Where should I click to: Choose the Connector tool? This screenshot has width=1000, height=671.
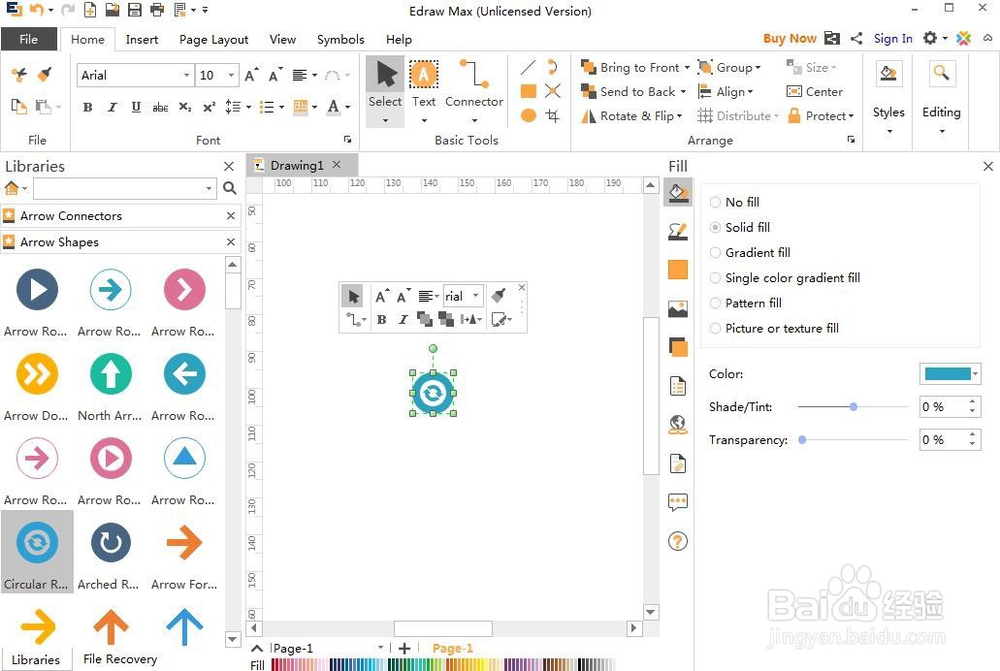point(474,91)
